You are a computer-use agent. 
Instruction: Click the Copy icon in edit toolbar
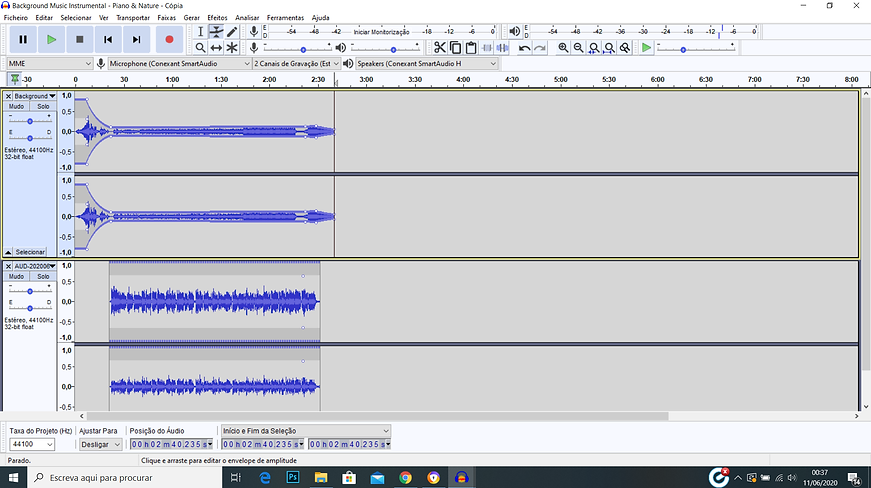[x=455, y=48]
